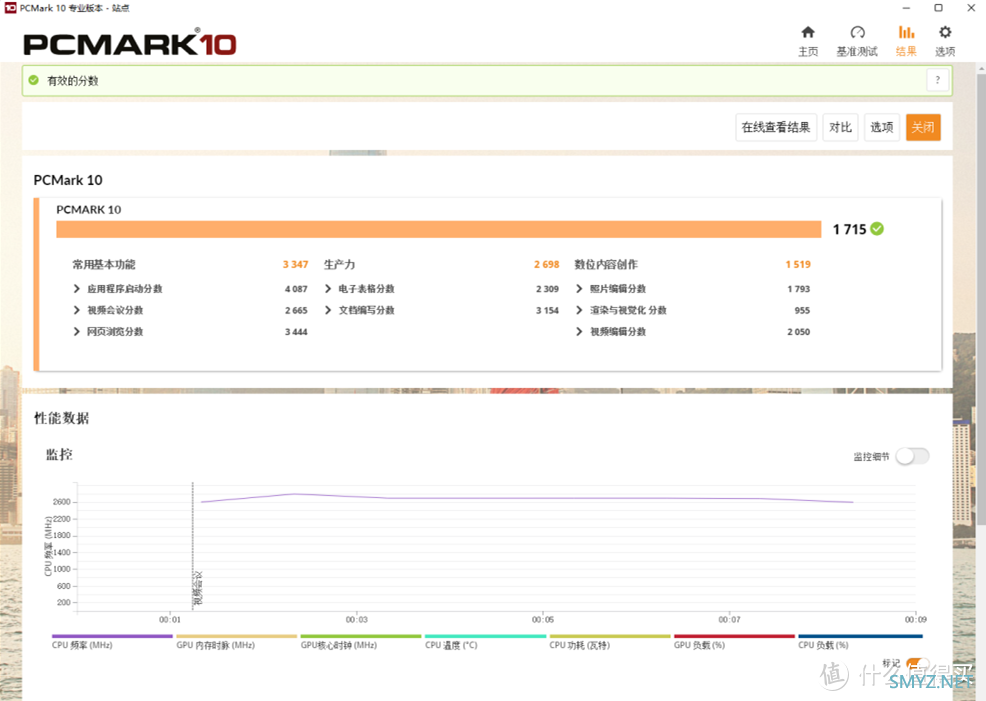Screen dimensions: 986x701
Task: Click the 生产力 heading
Action: 340,265
